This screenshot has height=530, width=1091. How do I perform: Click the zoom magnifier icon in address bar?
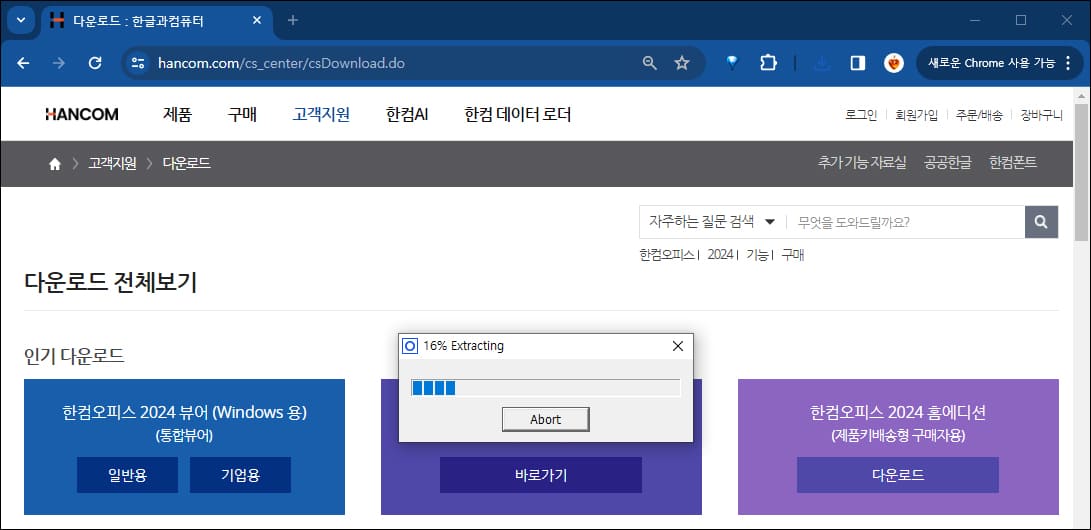[x=649, y=63]
